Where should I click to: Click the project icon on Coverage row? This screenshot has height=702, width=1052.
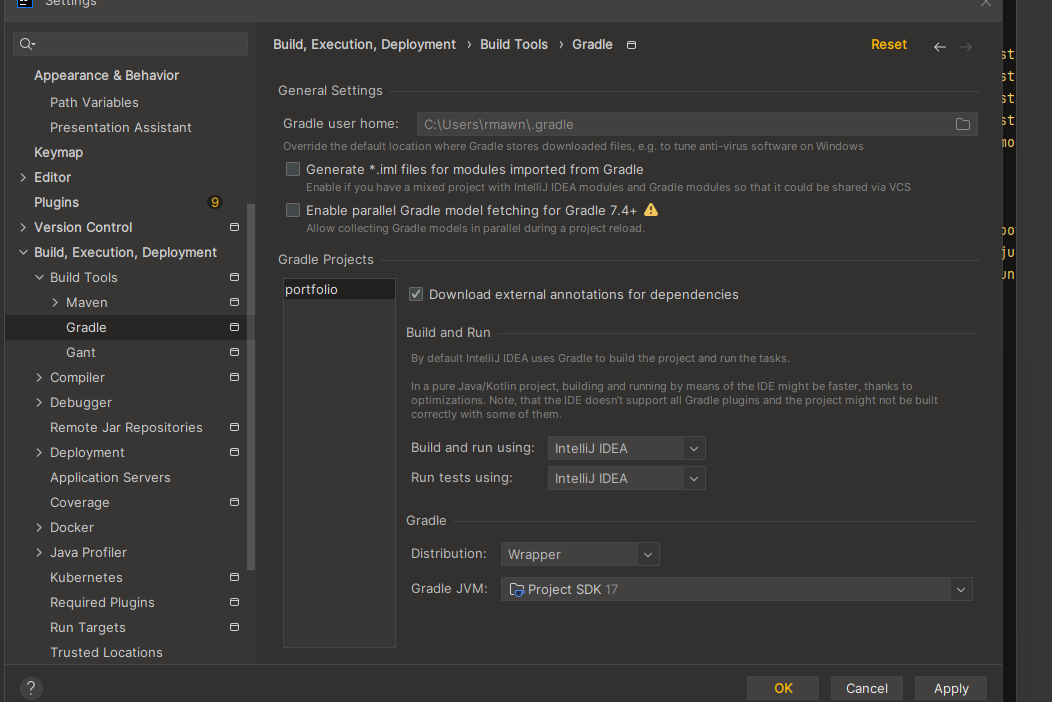[234, 502]
